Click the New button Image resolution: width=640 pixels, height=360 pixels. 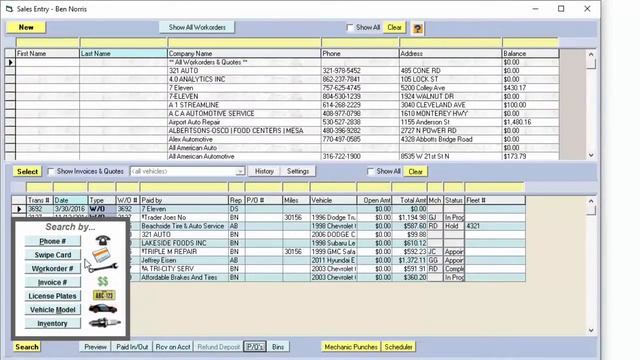point(26,27)
